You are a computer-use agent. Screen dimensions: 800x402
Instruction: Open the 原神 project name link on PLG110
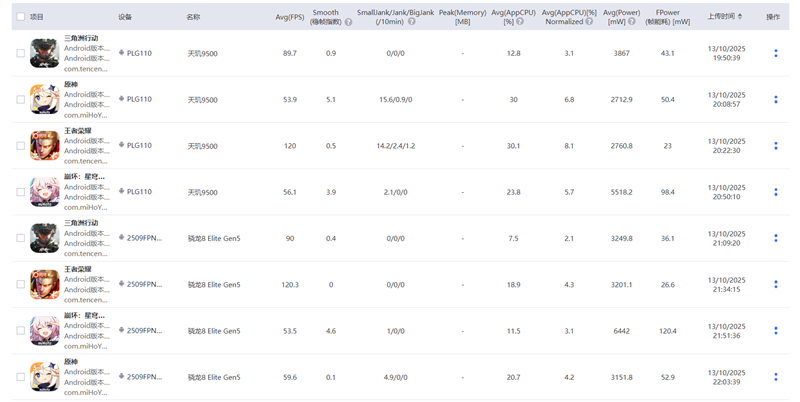pos(71,84)
